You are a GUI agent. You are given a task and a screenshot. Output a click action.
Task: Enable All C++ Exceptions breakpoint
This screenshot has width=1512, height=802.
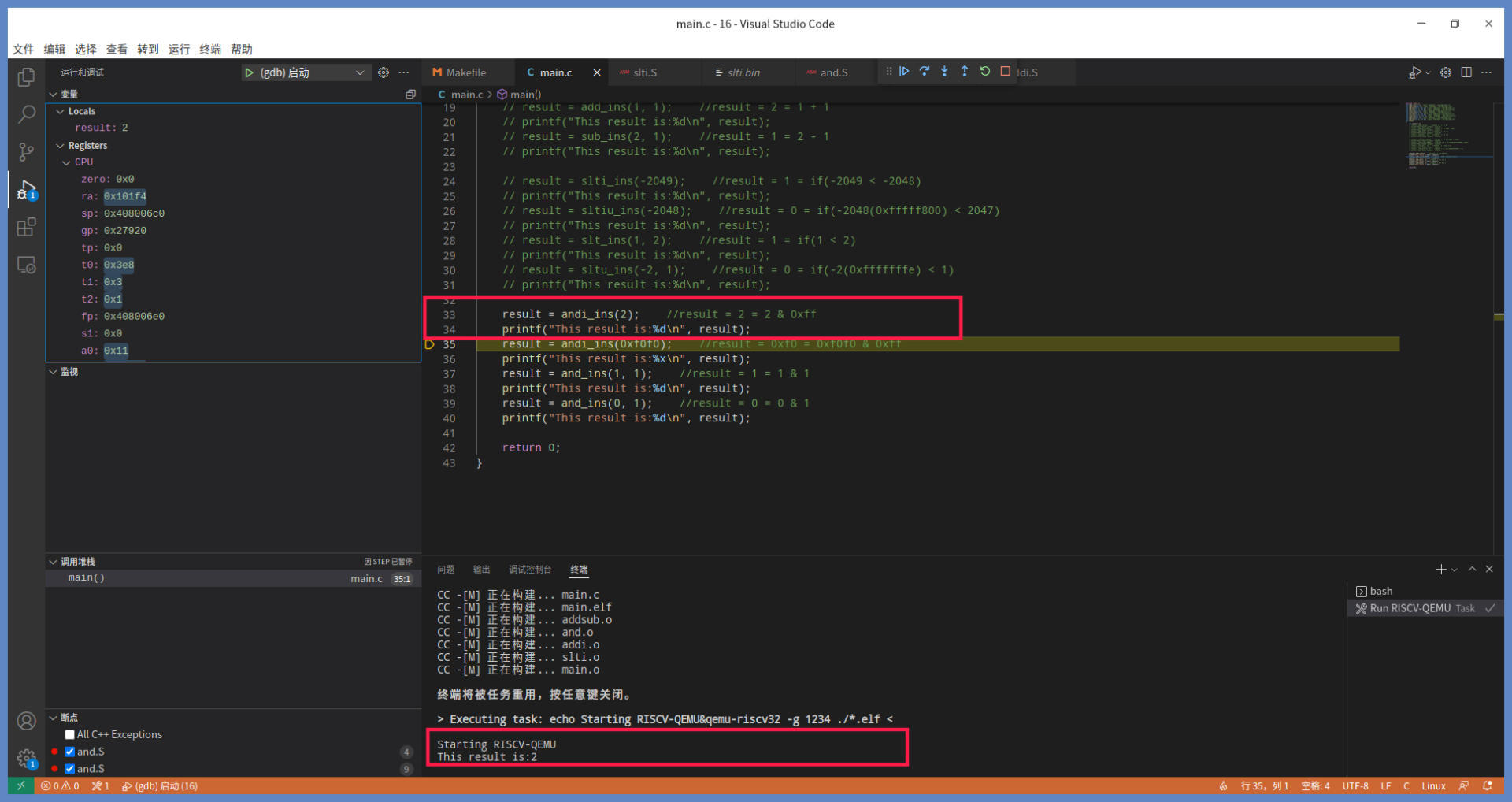coord(70,734)
